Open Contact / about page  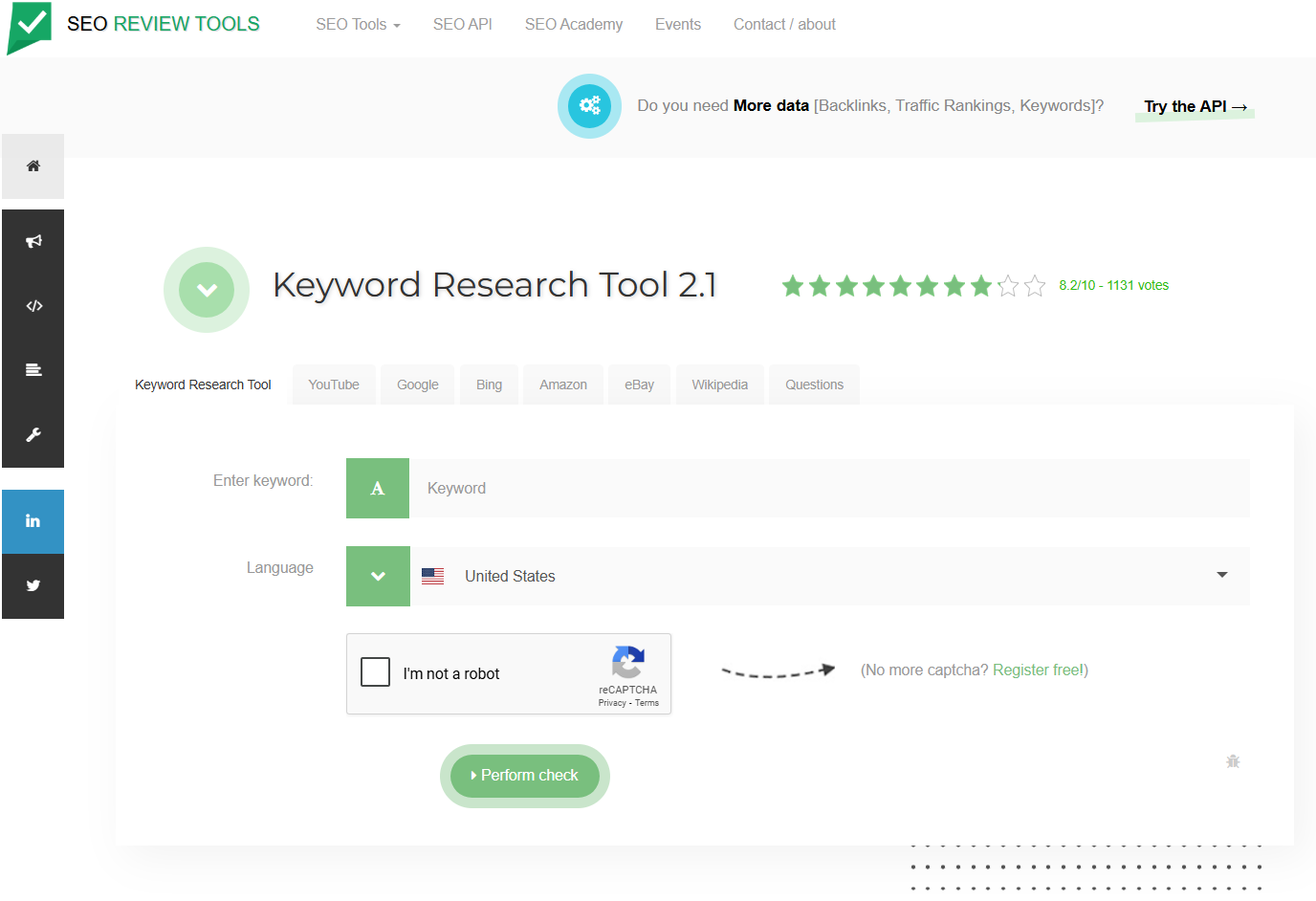click(784, 25)
